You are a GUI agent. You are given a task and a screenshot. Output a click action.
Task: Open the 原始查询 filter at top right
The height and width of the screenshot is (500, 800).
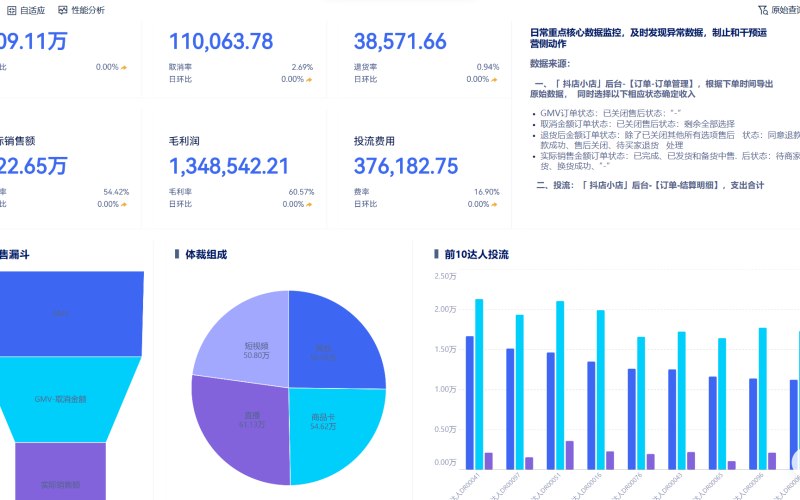coord(779,10)
